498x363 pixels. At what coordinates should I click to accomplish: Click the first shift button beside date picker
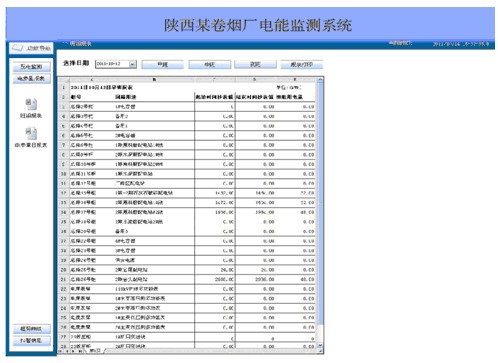click(x=162, y=64)
